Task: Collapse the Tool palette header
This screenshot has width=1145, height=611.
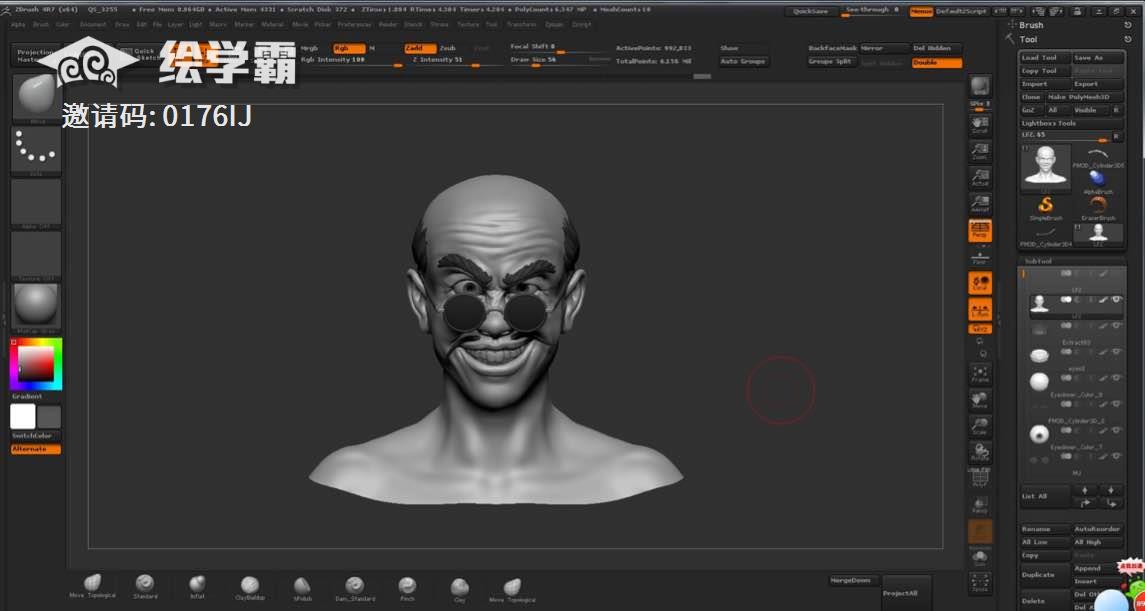Action: pyautogui.click(x=1028, y=40)
